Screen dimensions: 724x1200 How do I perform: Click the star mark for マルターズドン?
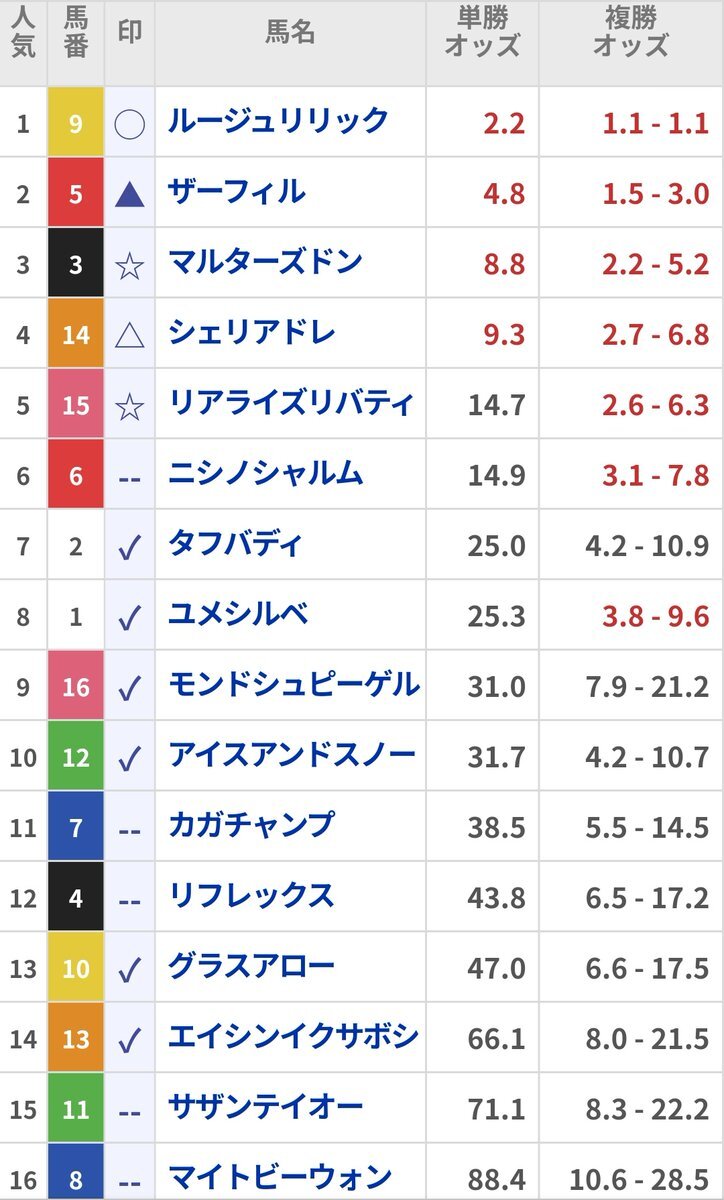pyautogui.click(x=130, y=265)
